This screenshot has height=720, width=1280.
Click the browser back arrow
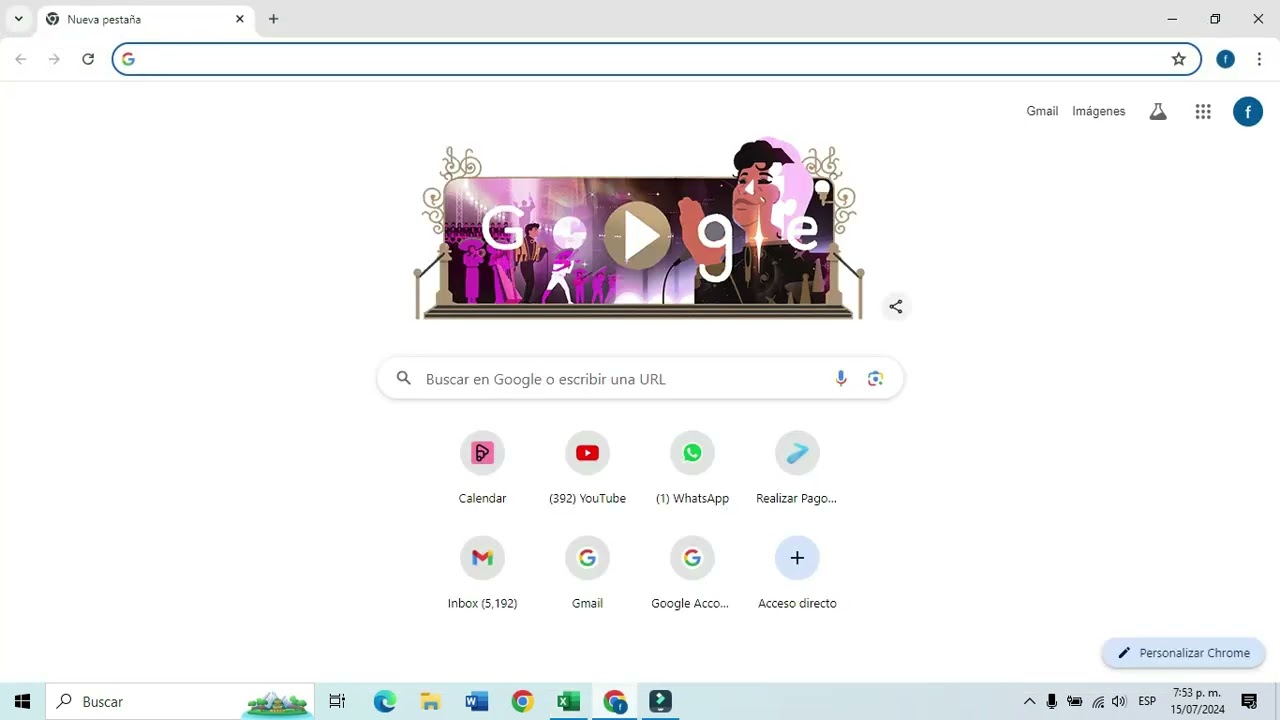tap(21, 59)
